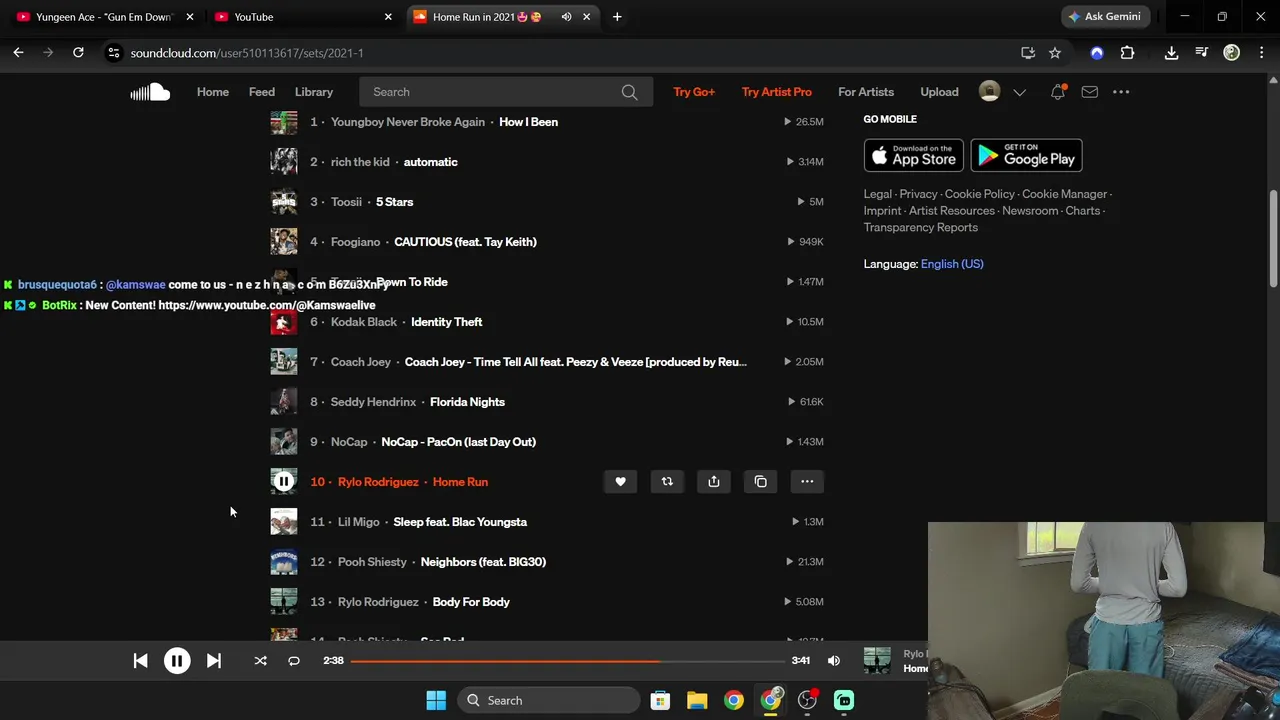Download on the App Store badge
This screenshot has width=1280, height=720.
point(914,155)
